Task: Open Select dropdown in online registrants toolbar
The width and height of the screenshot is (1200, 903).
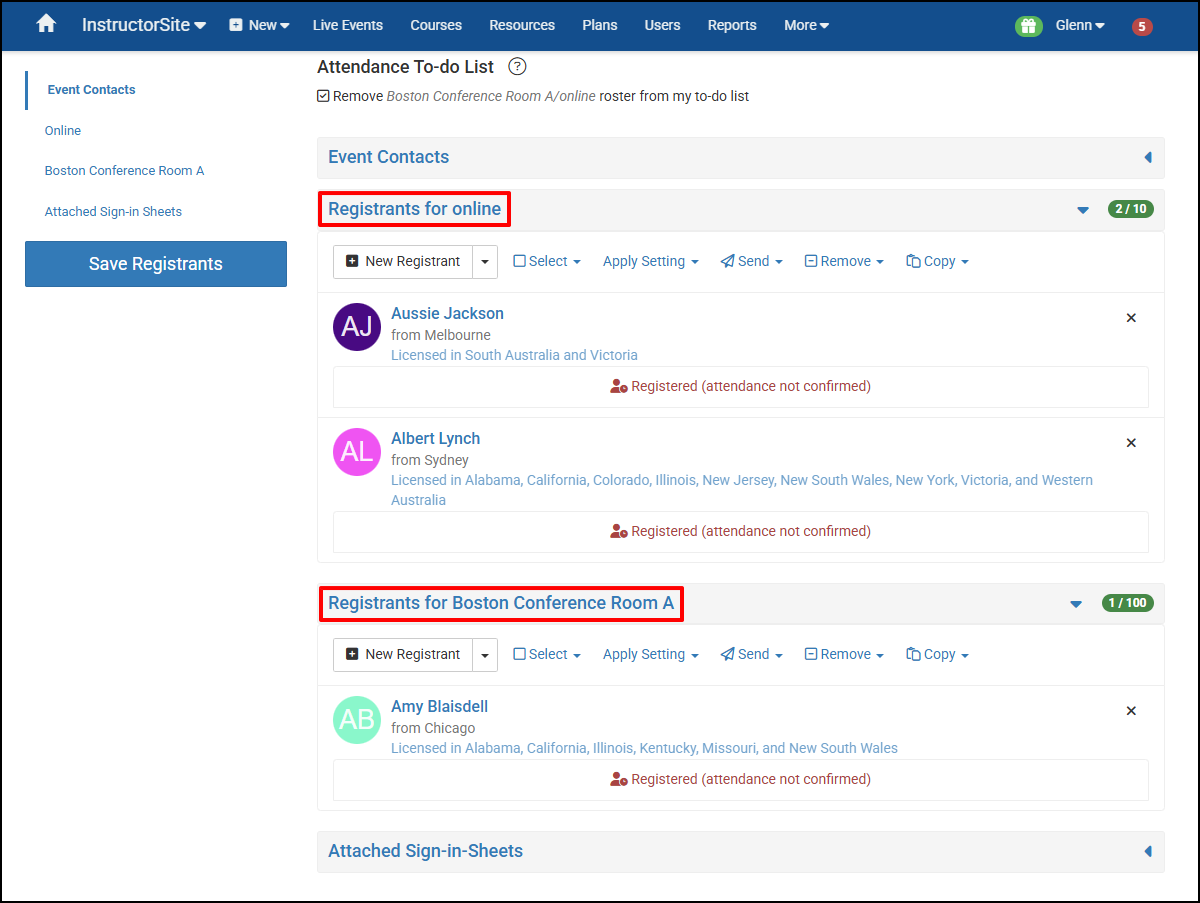Action: (x=547, y=261)
